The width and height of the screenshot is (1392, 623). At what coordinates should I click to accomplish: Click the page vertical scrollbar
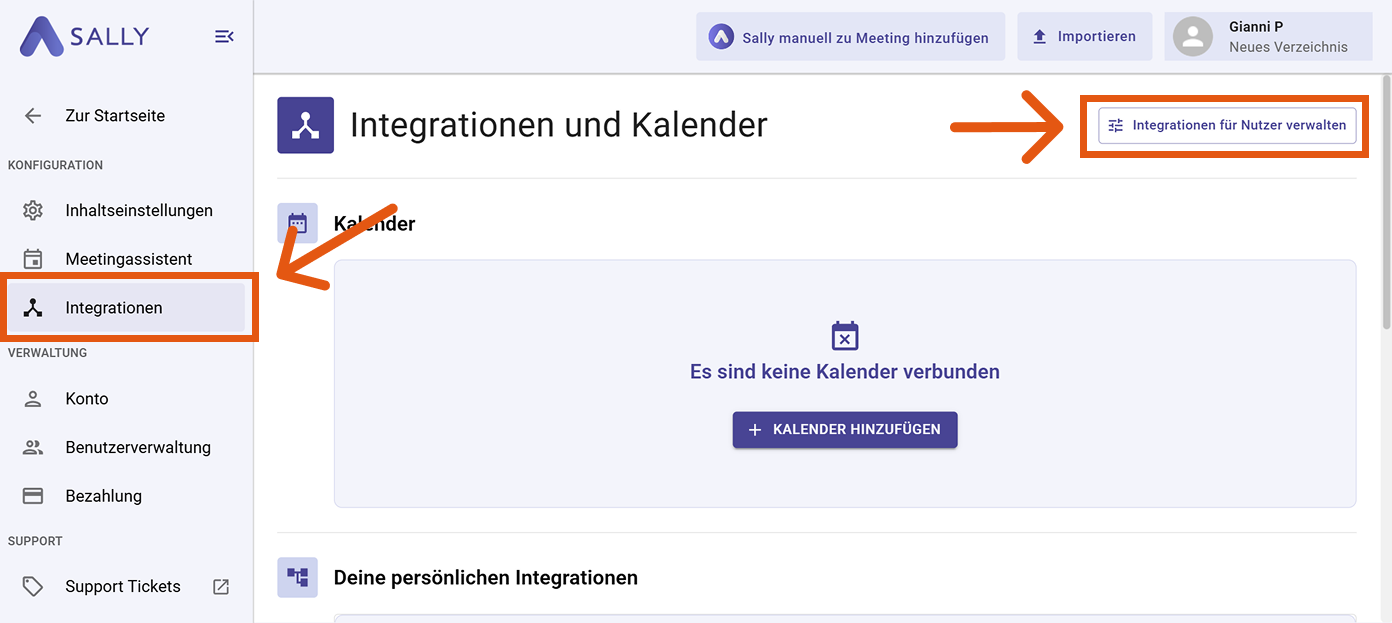click(x=1385, y=200)
